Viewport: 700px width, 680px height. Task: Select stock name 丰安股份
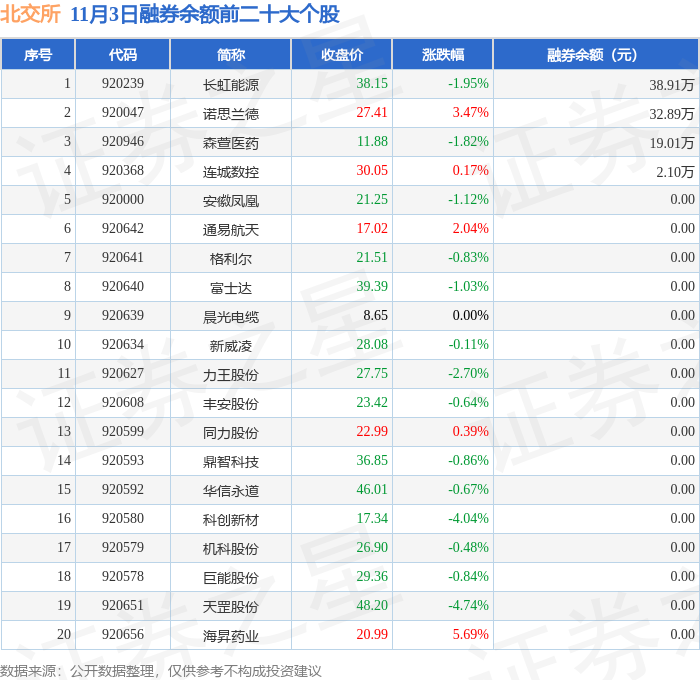[231, 404]
